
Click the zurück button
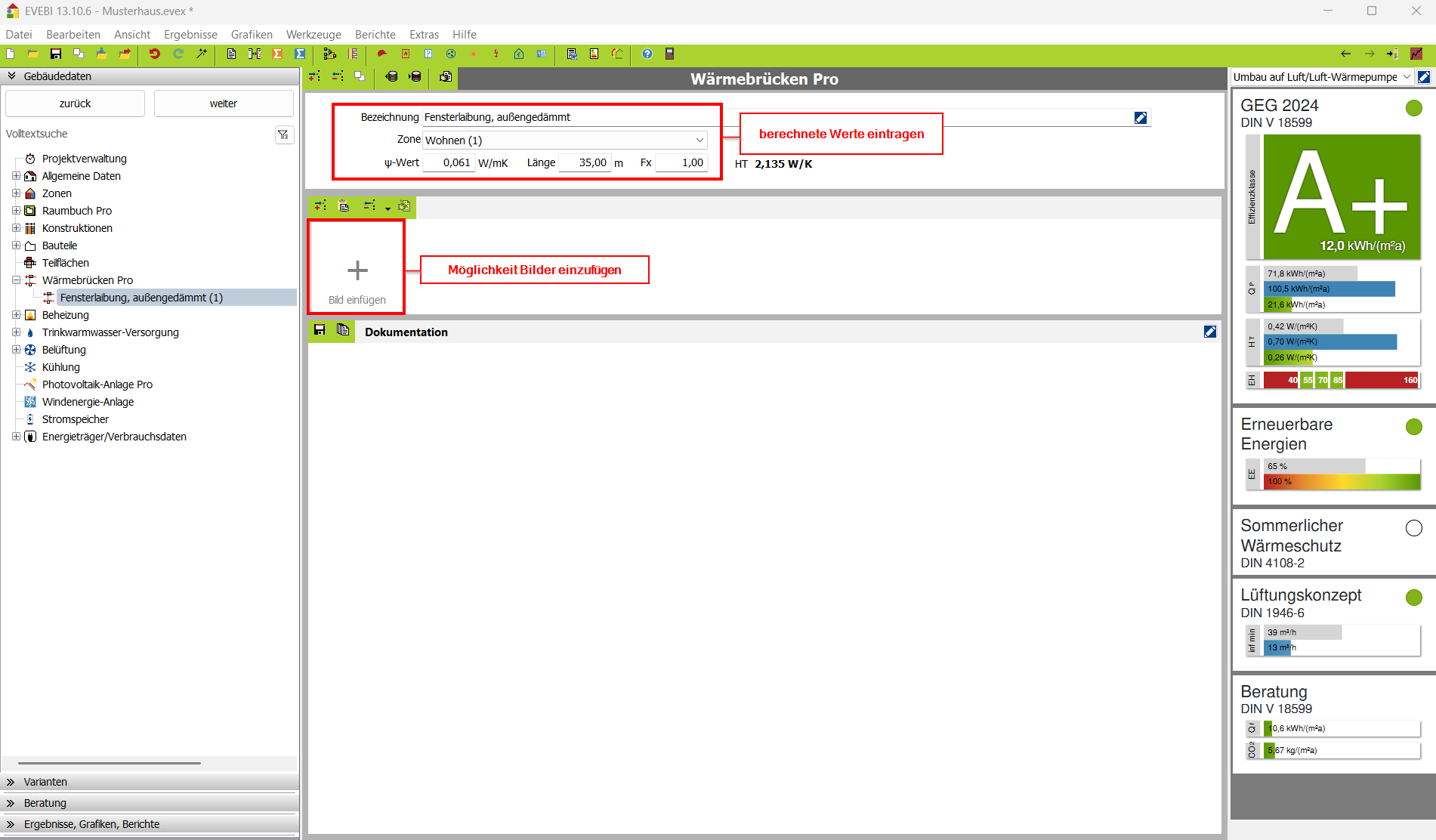pyautogui.click(x=75, y=103)
